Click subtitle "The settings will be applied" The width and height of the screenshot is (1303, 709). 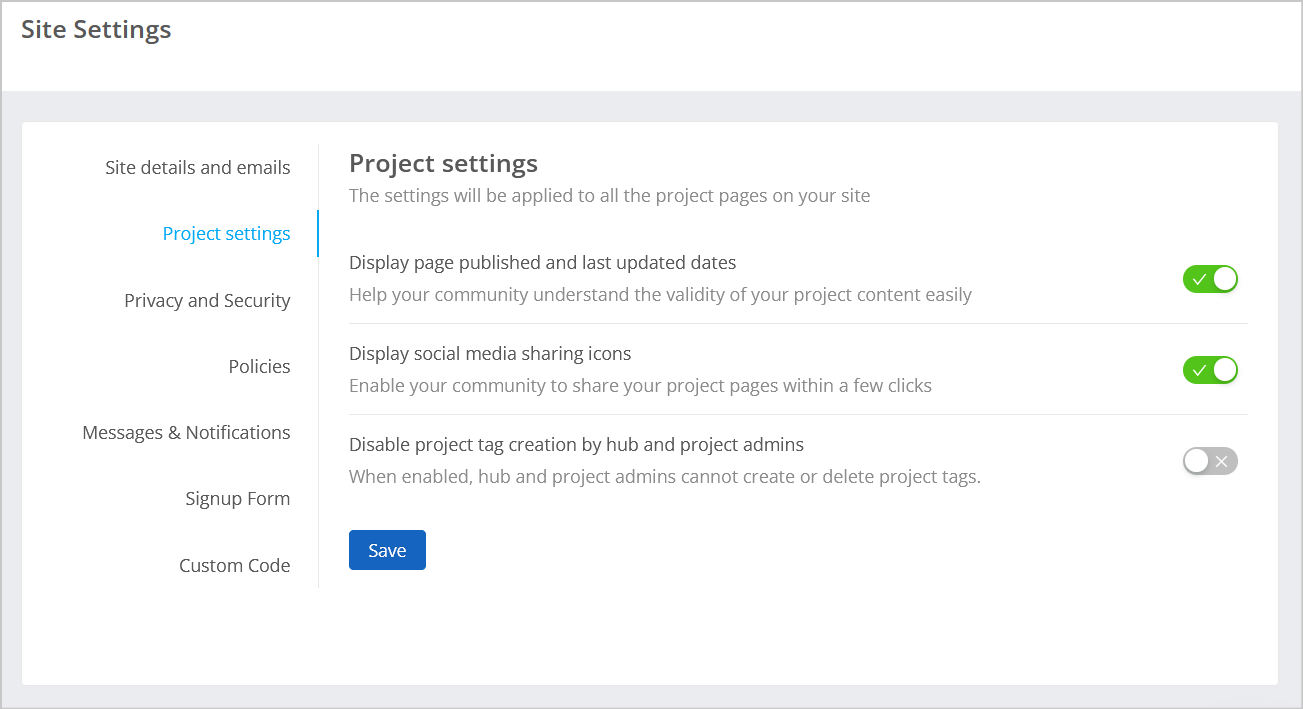[609, 196]
